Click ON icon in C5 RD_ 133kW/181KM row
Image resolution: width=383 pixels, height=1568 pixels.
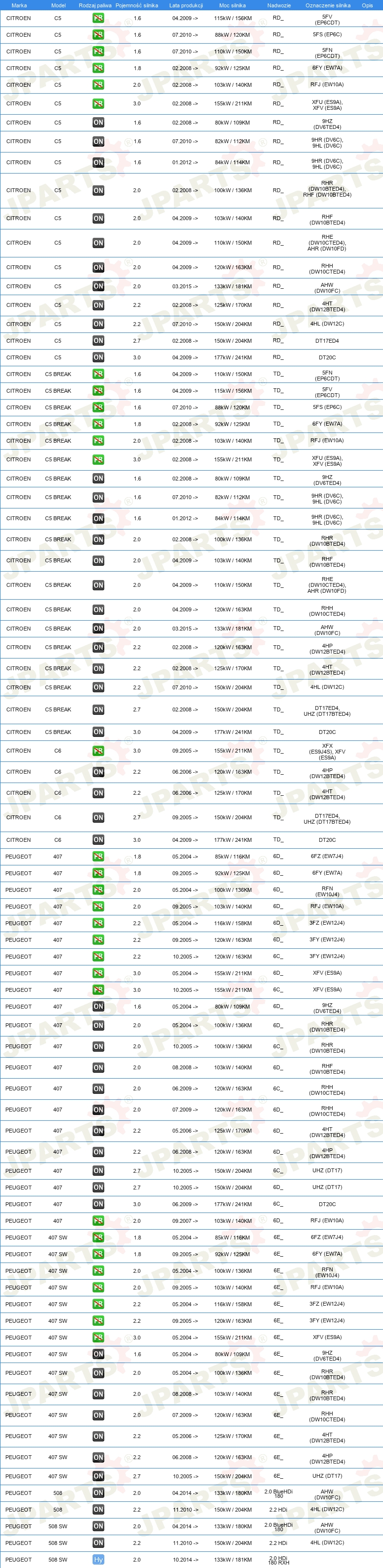98,286
